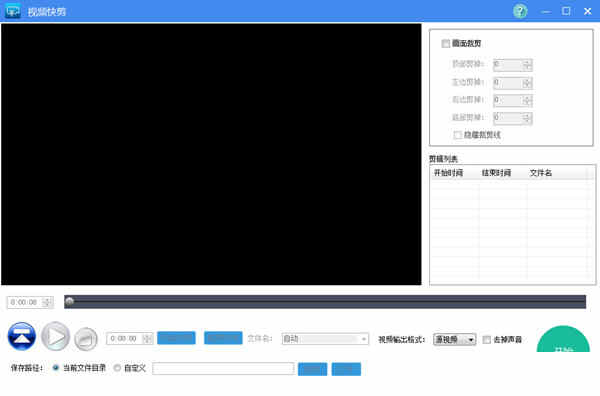
Task: Click the middle of the dark timeline bar
Action: tap(325, 302)
